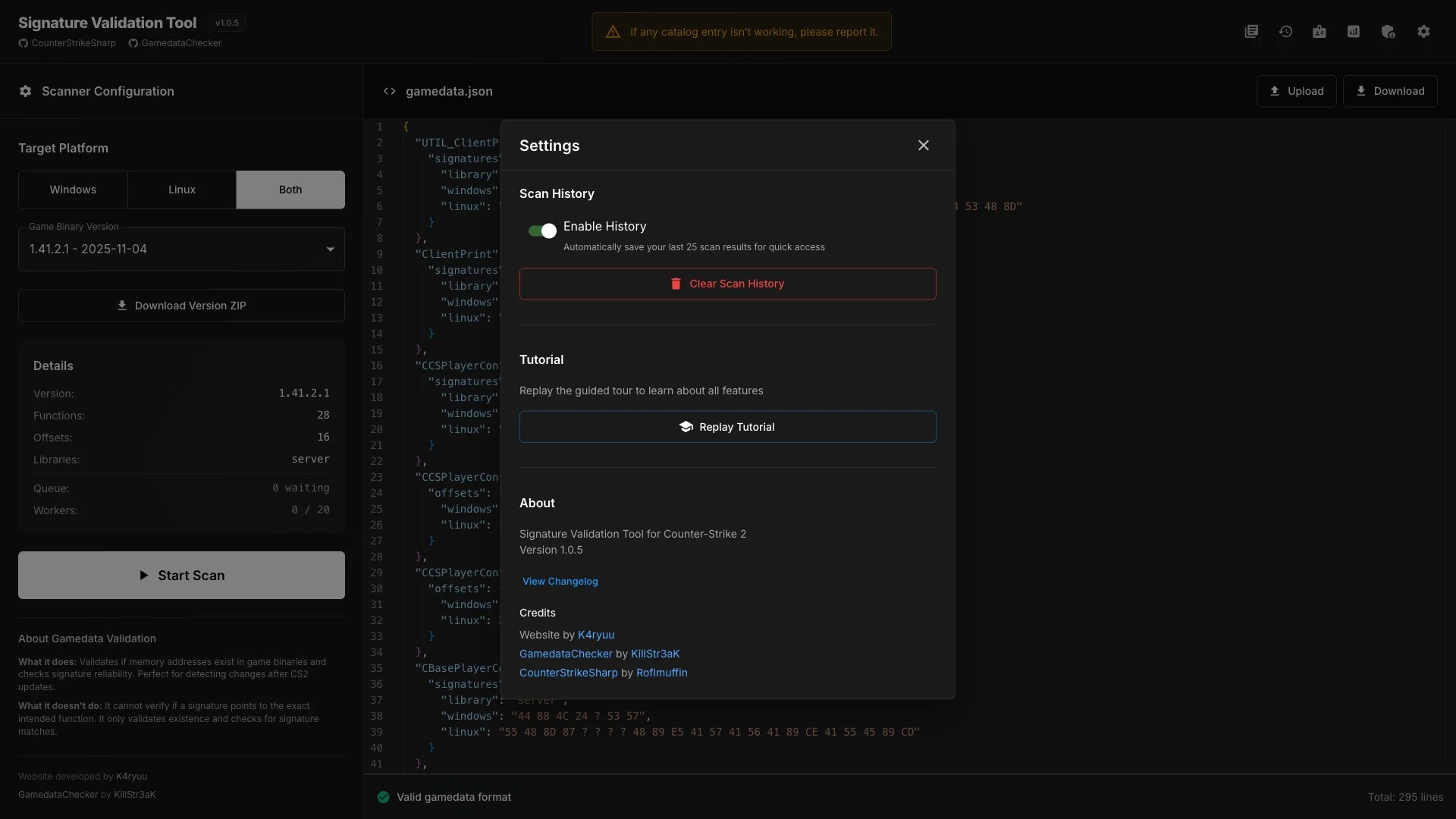Click the Libraries "server" value

pyautogui.click(x=311, y=459)
